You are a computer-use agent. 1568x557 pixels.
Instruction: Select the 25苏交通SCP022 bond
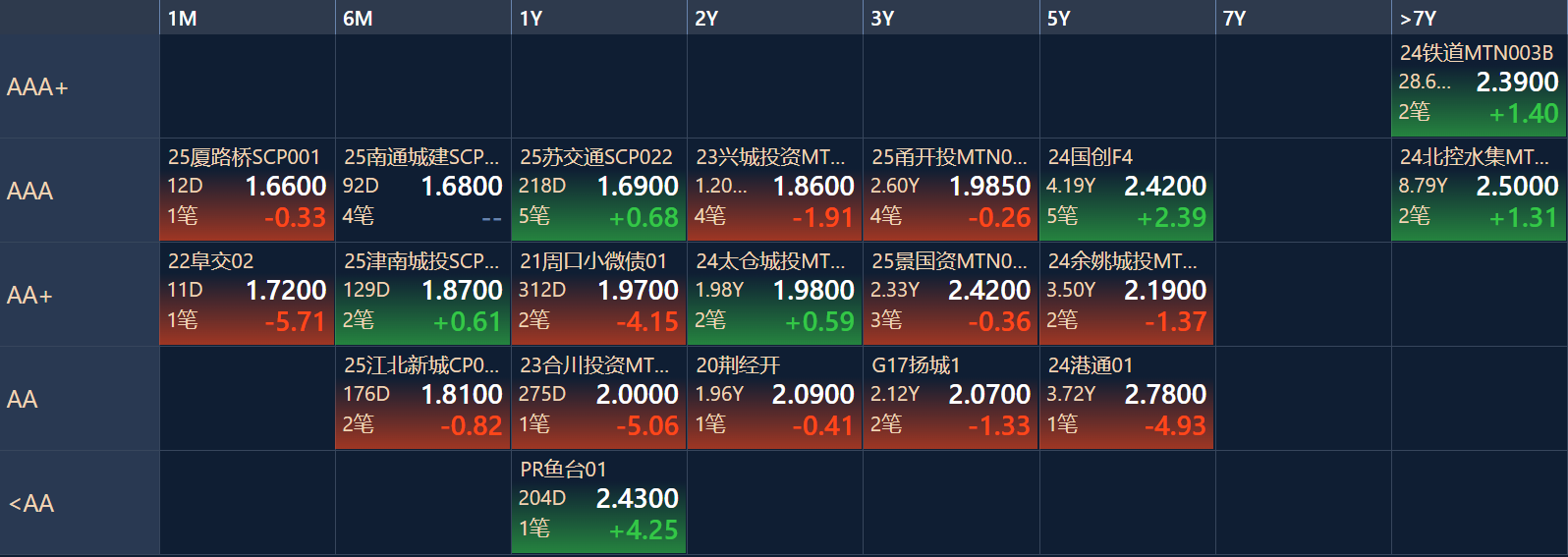[x=597, y=191]
